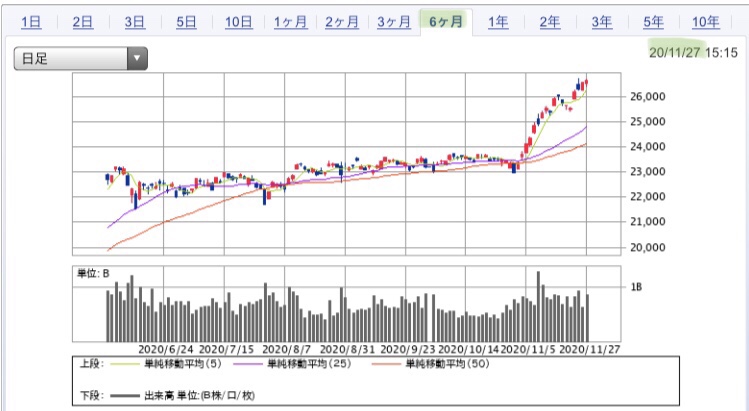Screen dimensions: 749x411
Task: Open the 5年 chart view
Action: tap(653, 22)
